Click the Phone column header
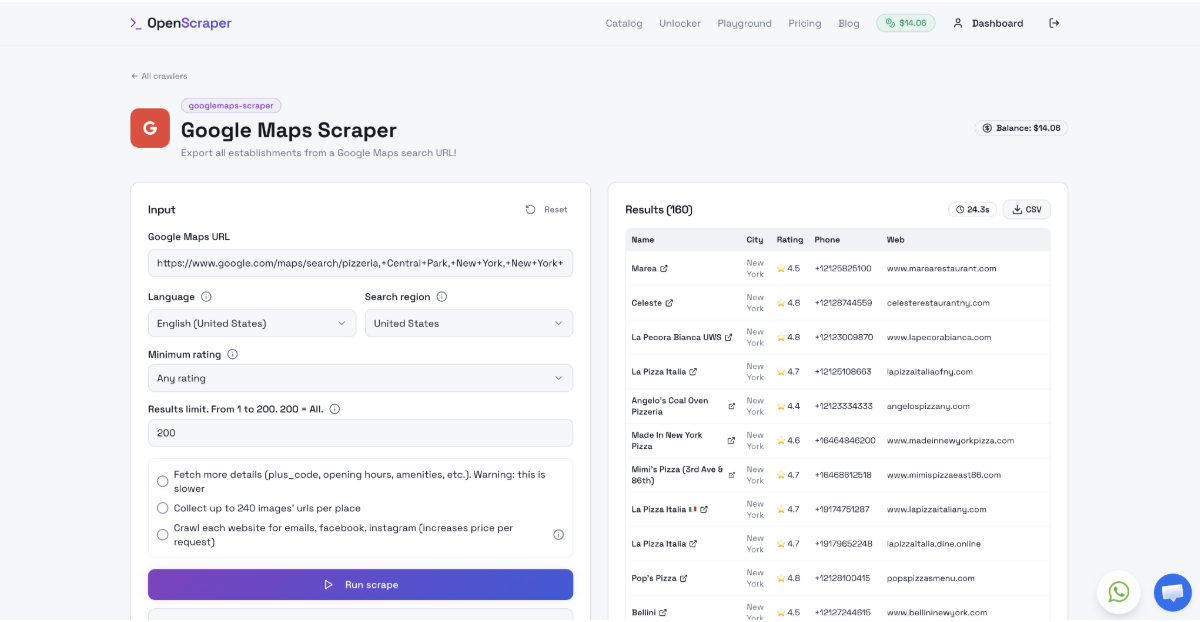The image size is (1200, 622). point(828,240)
